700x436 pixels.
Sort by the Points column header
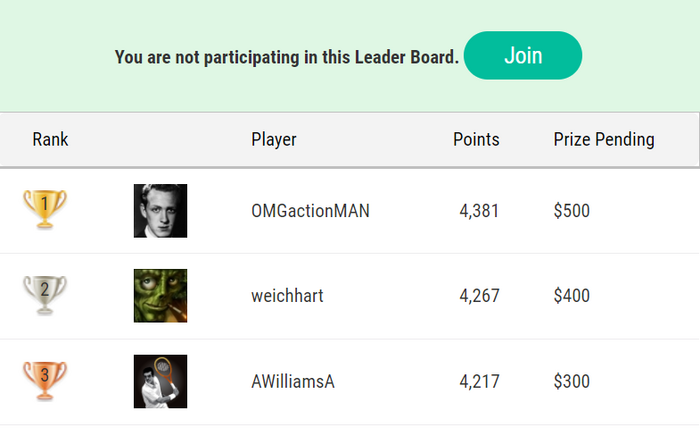click(x=476, y=139)
